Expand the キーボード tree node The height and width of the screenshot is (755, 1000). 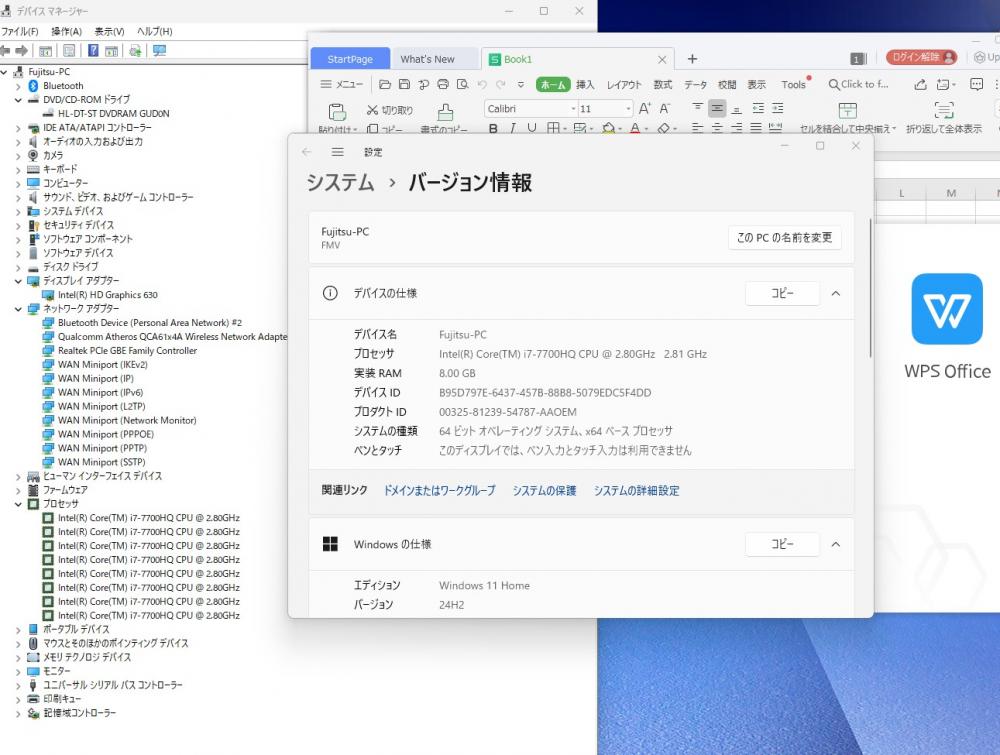18,170
